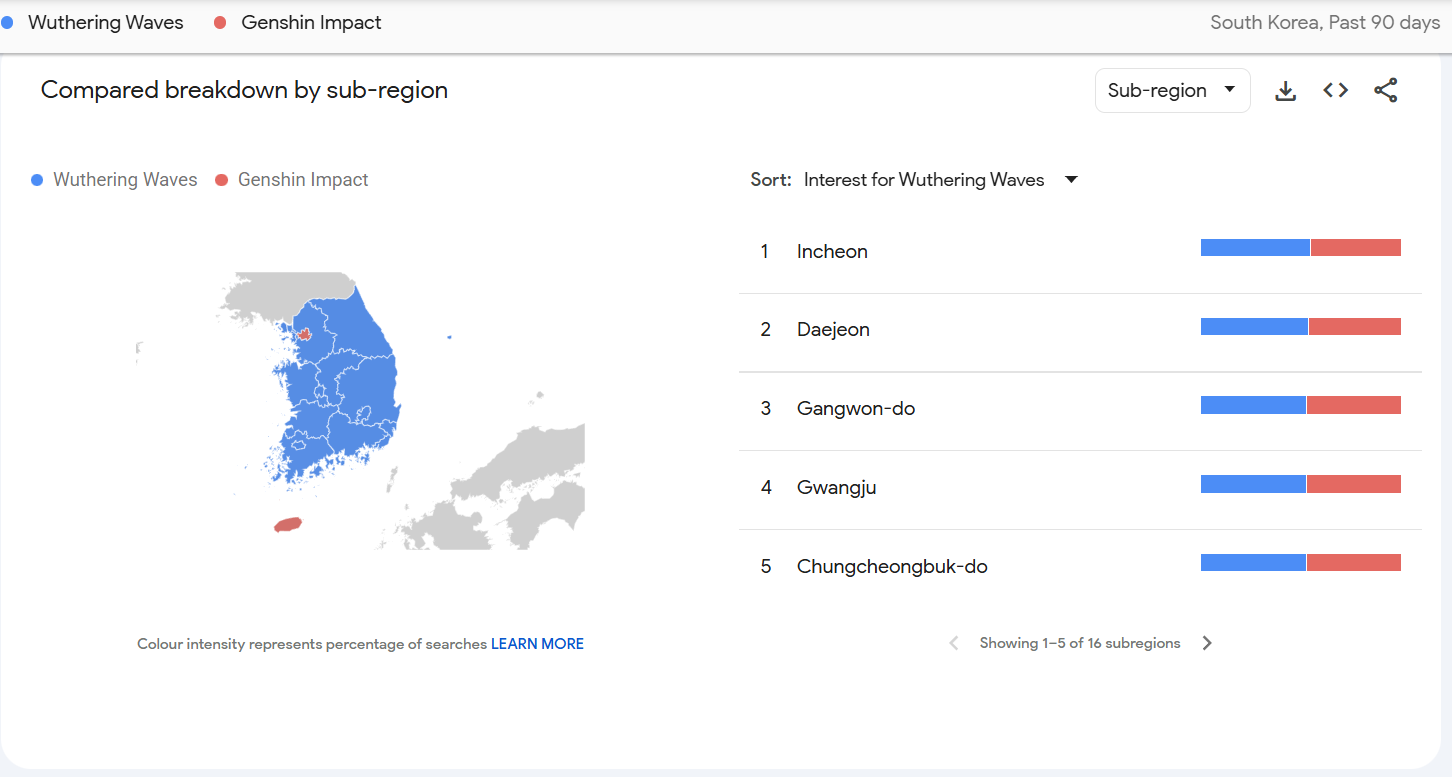
Task: Click the blue dot in top header
Action: (x=7, y=22)
